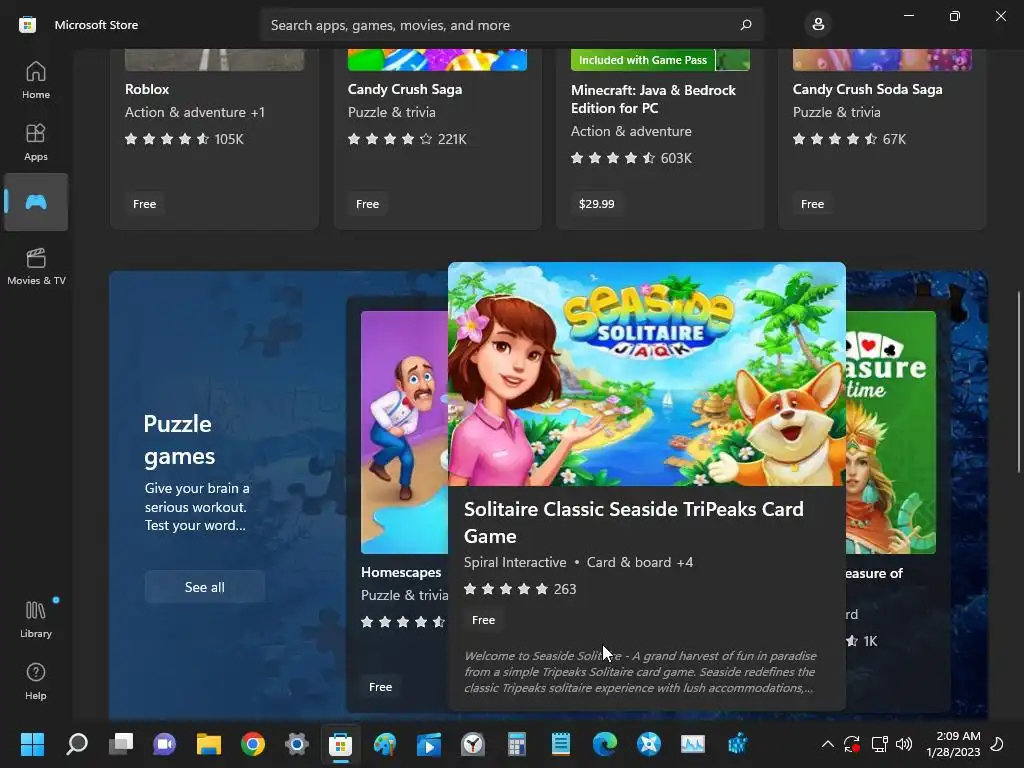Open Microsoft Edge from taskbar
Screen dimensions: 1024x768
(605, 744)
